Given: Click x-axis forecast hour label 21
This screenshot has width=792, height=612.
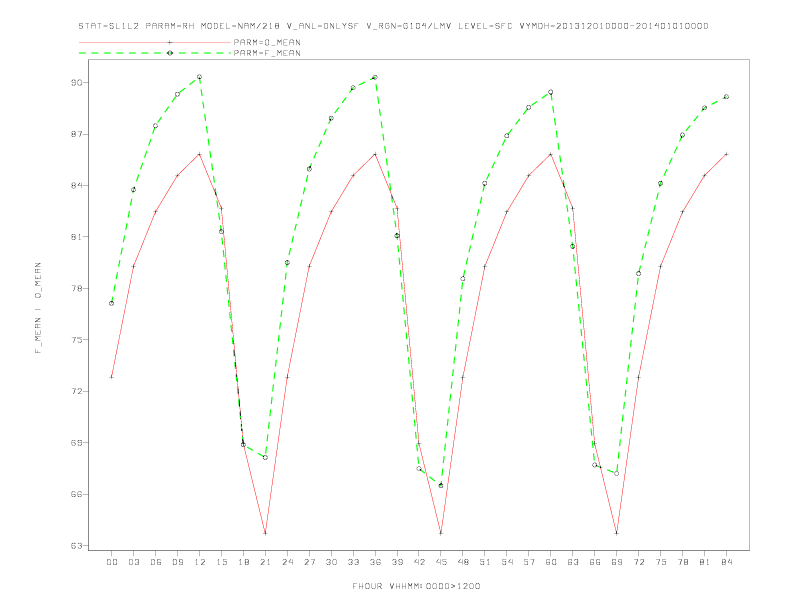Looking at the screenshot, I should (x=265, y=562).
